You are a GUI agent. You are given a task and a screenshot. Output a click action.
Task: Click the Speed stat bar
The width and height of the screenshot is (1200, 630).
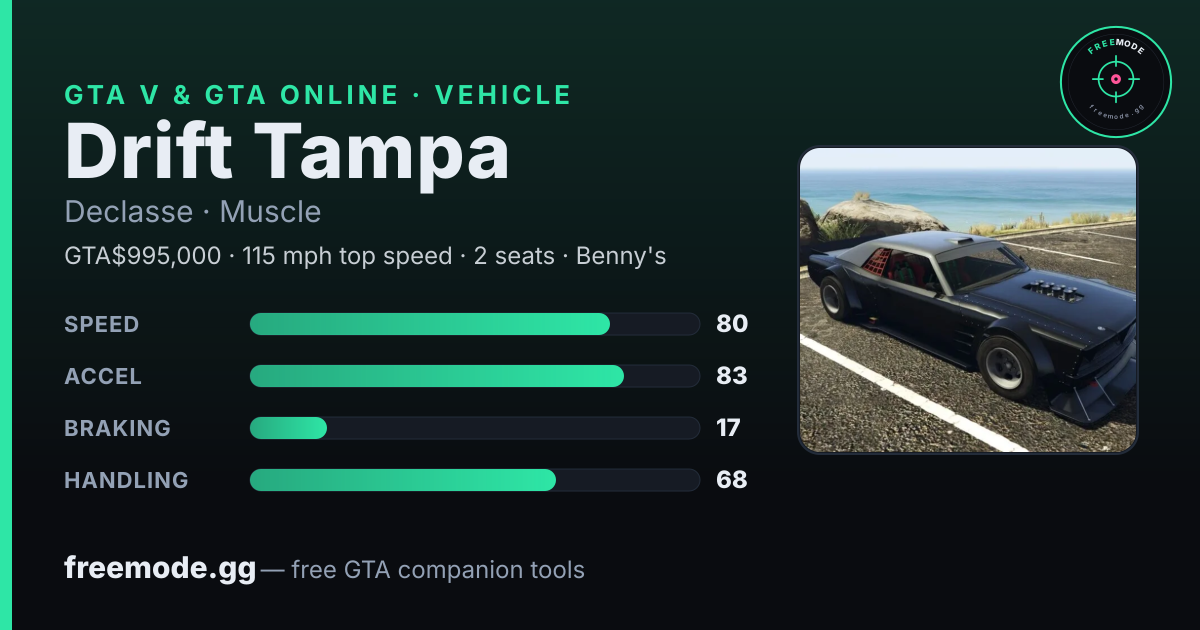[x=475, y=324]
